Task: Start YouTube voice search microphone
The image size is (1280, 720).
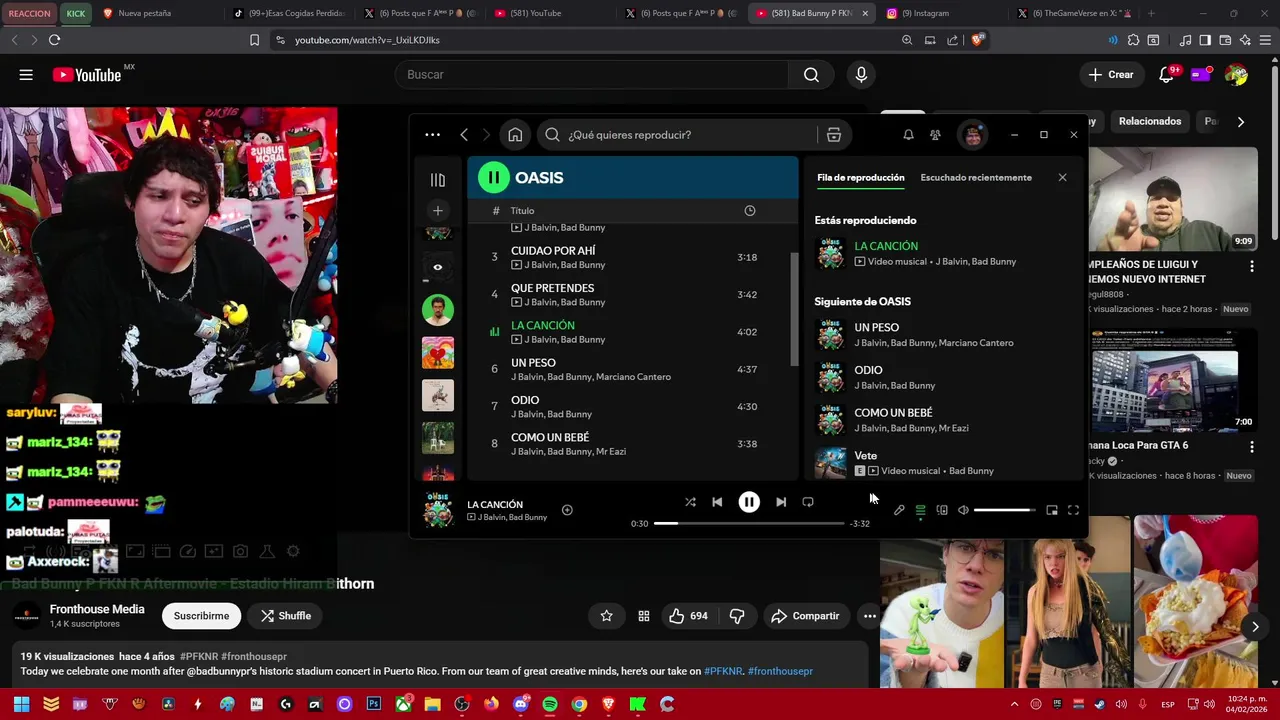Action: (x=861, y=75)
